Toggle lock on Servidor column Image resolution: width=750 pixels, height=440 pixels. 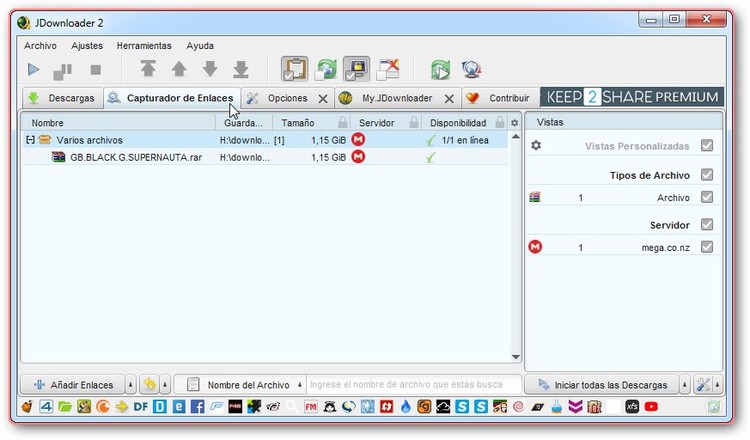[414, 122]
